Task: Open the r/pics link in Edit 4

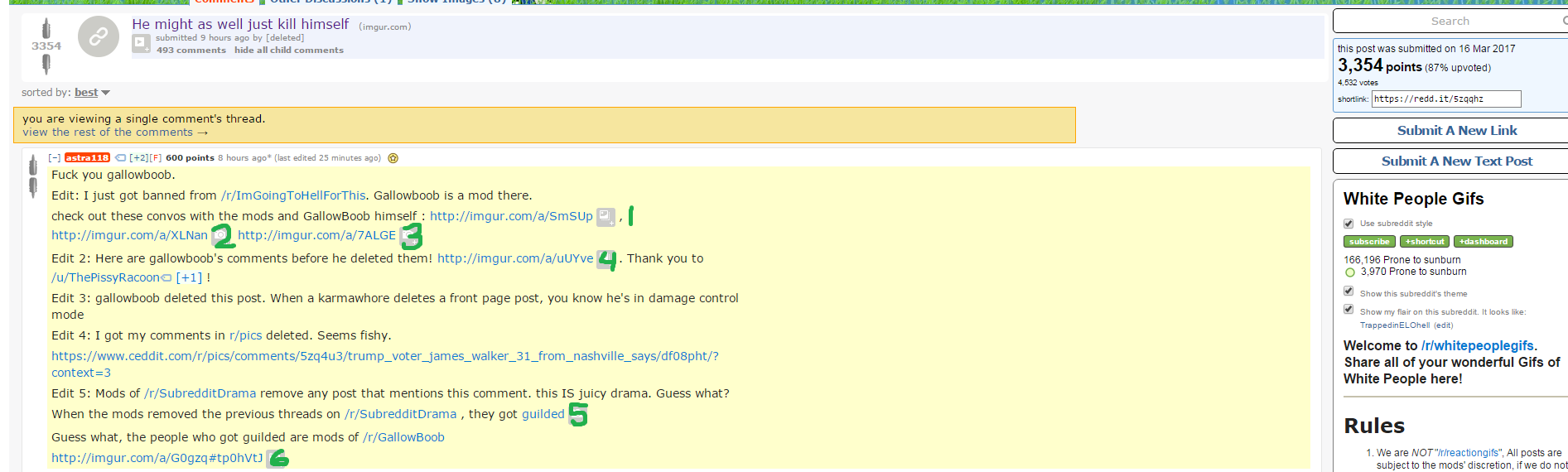Action: [246, 335]
